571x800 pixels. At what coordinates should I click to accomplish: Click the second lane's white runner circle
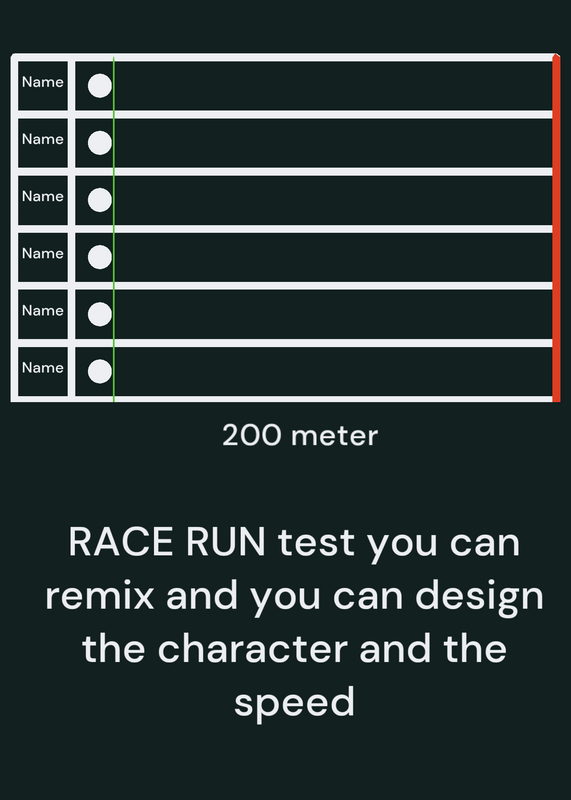tap(100, 143)
